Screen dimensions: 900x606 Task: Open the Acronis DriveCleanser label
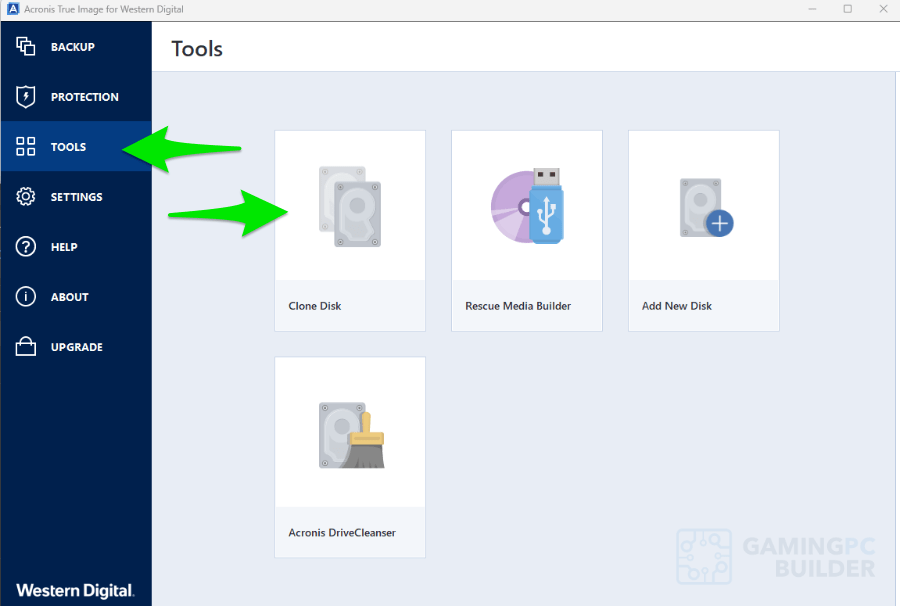[342, 533]
